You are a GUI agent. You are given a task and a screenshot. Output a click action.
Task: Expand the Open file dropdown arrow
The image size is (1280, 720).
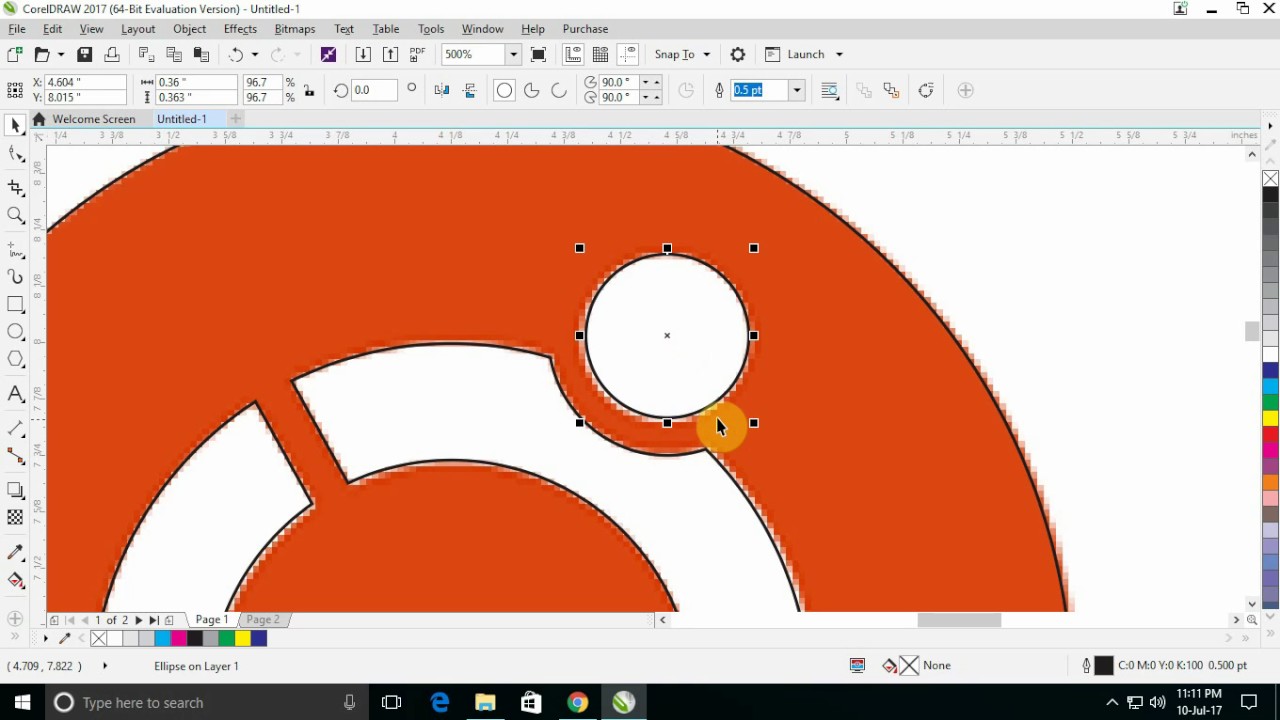point(61,54)
